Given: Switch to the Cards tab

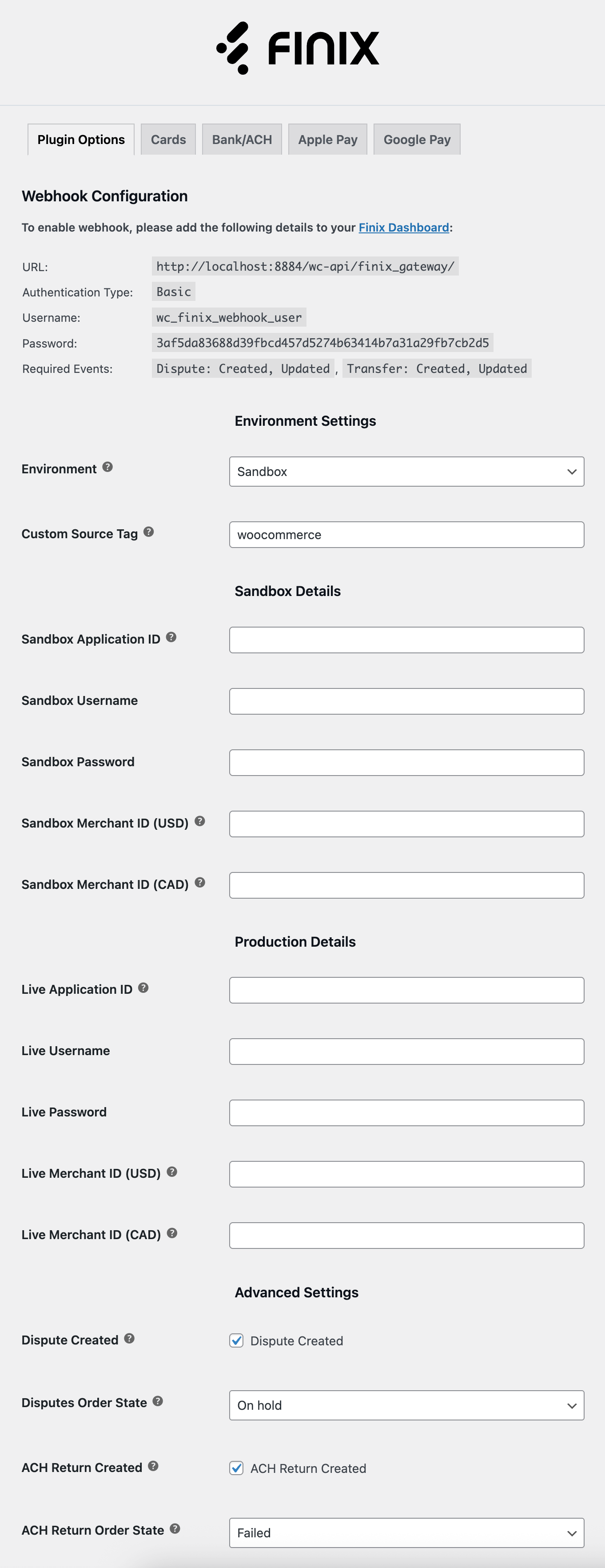Looking at the screenshot, I should (169, 139).
